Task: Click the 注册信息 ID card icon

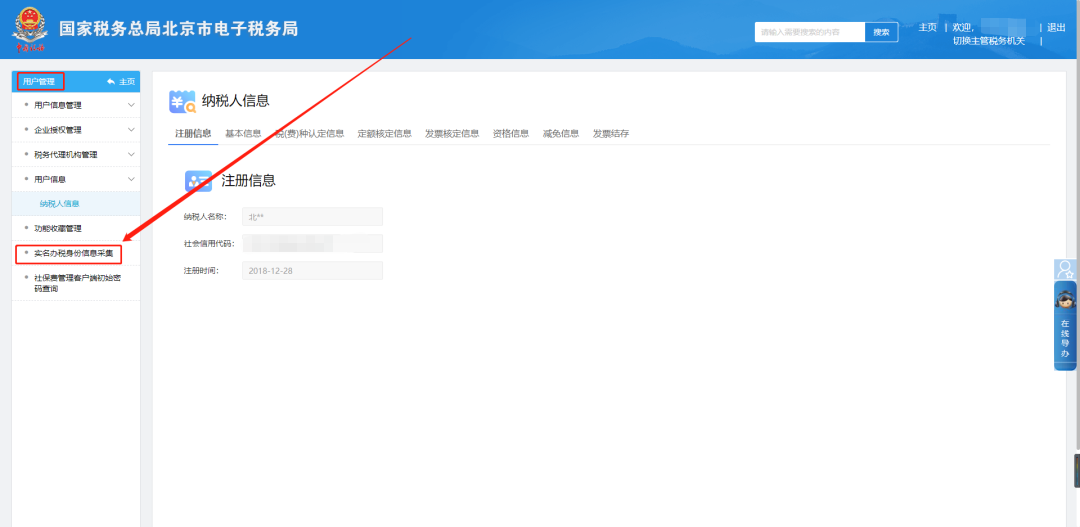Action: tap(198, 181)
